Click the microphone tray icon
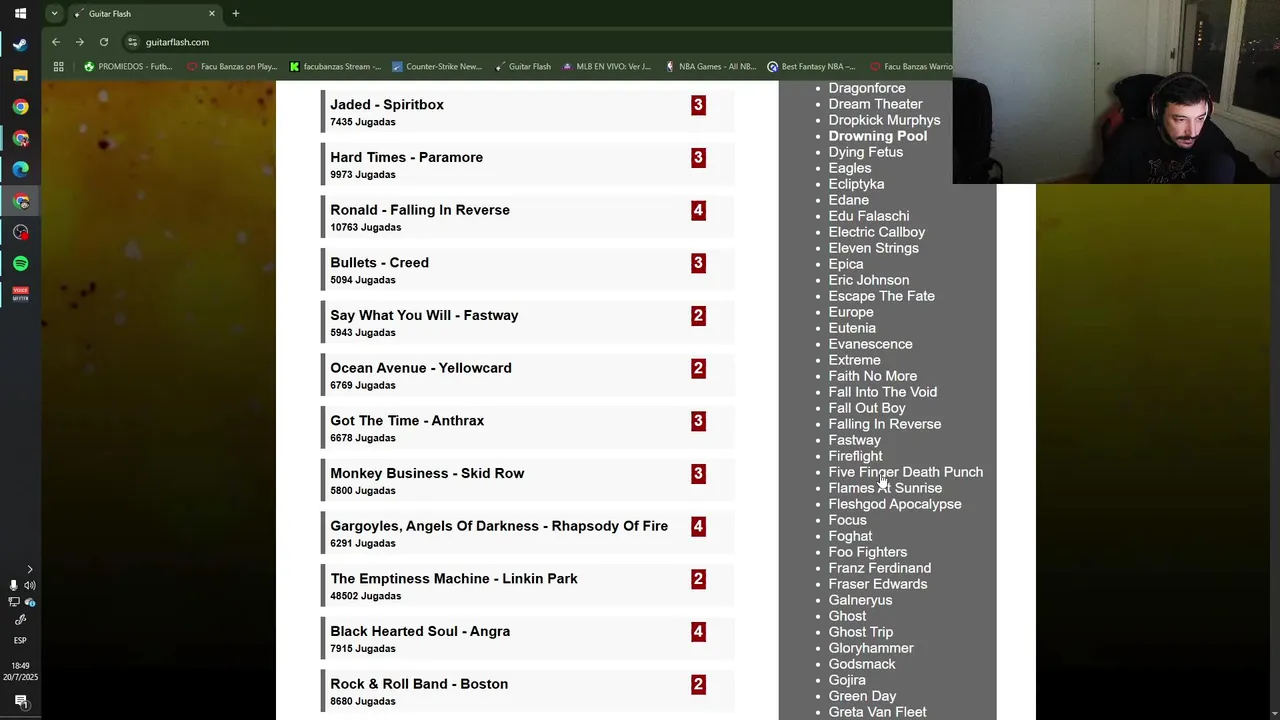Viewport: 1280px width, 720px height. pyautogui.click(x=13, y=585)
